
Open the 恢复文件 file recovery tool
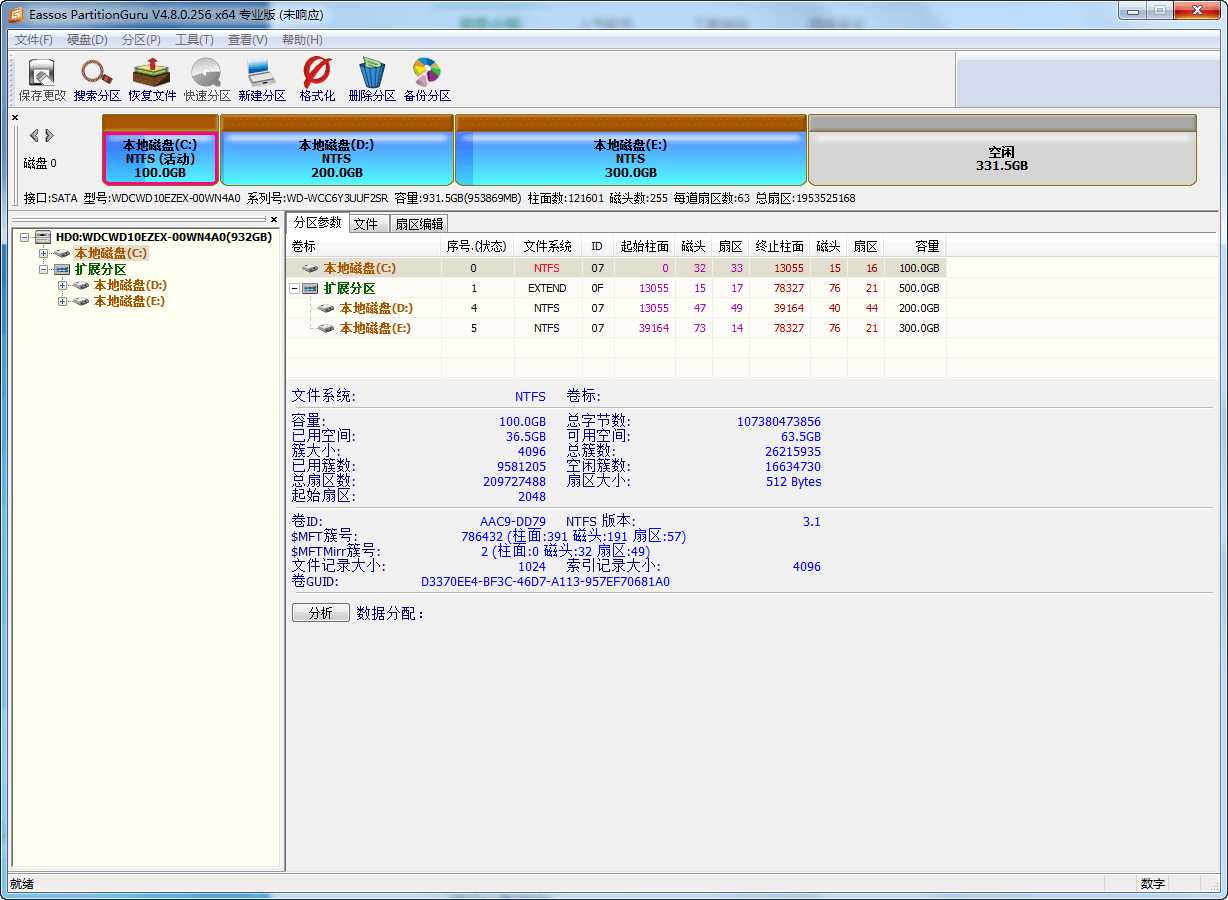[151, 78]
